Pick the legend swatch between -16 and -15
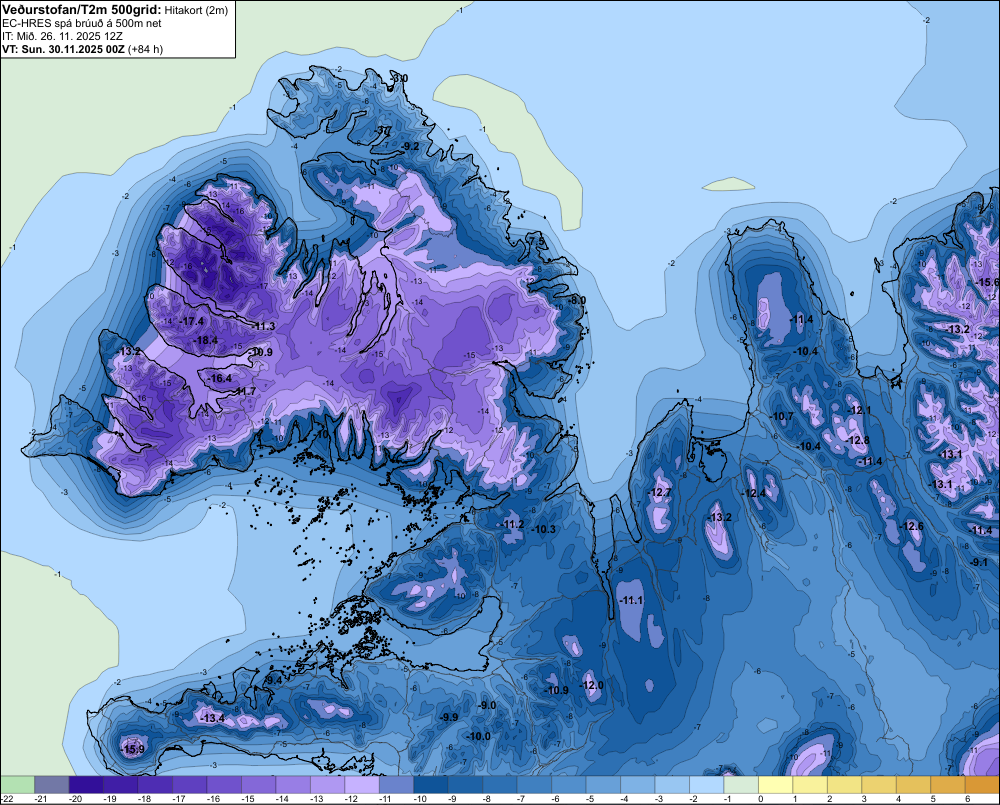The width and height of the screenshot is (1000, 805). tap(224, 784)
